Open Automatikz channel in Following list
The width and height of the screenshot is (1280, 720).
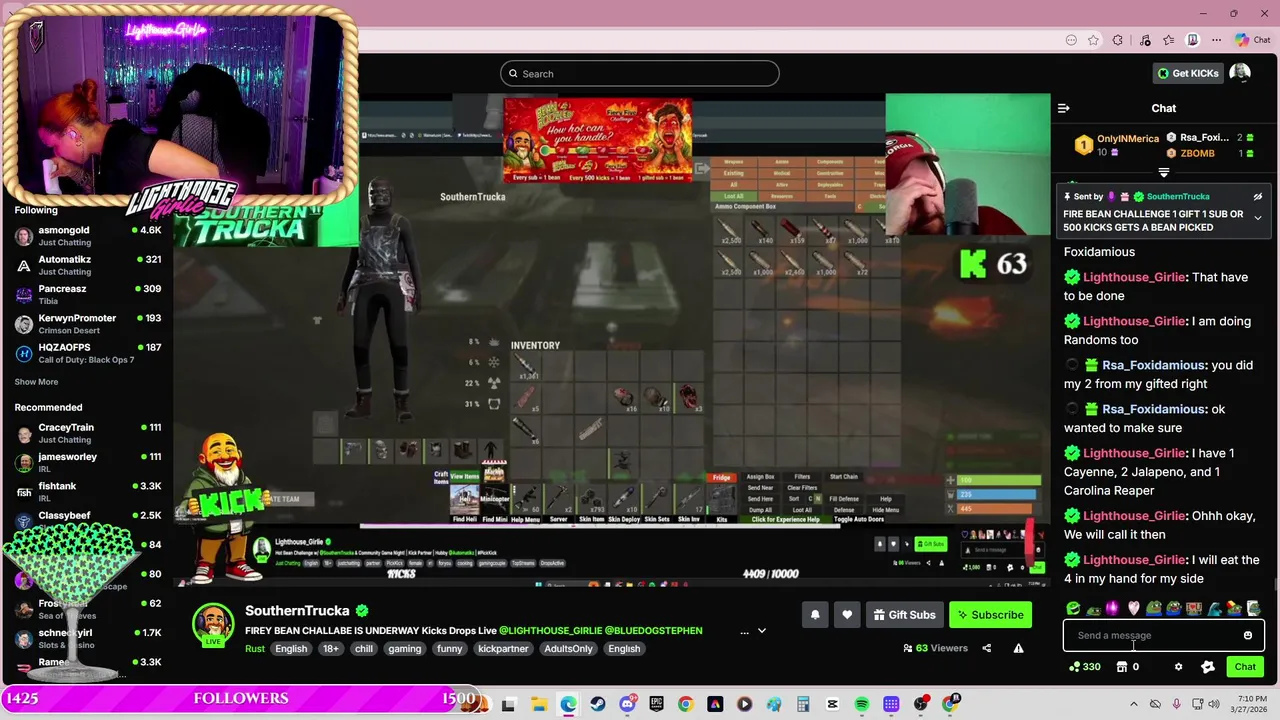(x=88, y=265)
